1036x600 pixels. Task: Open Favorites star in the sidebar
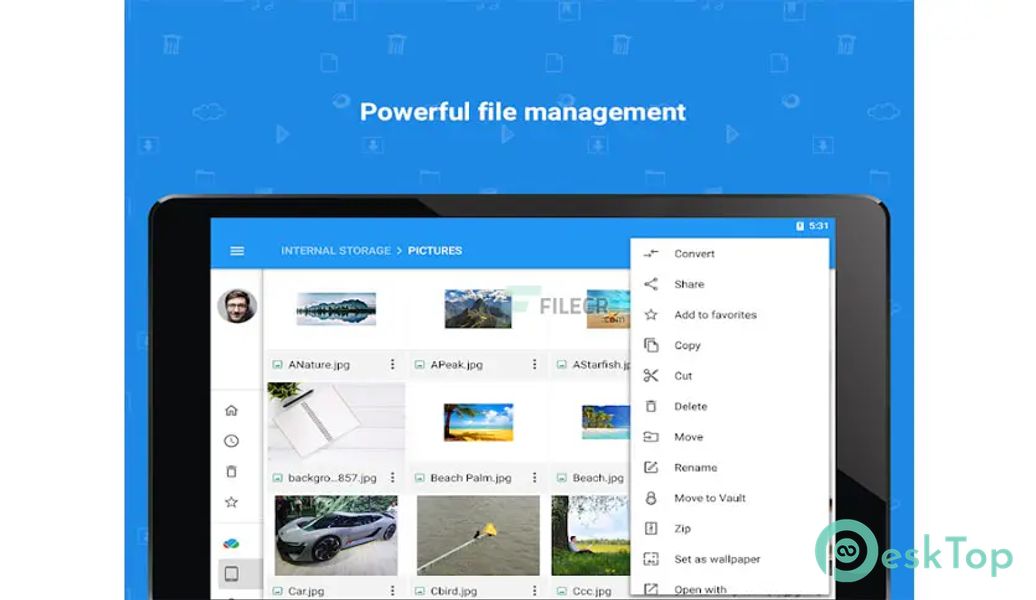pos(231,502)
